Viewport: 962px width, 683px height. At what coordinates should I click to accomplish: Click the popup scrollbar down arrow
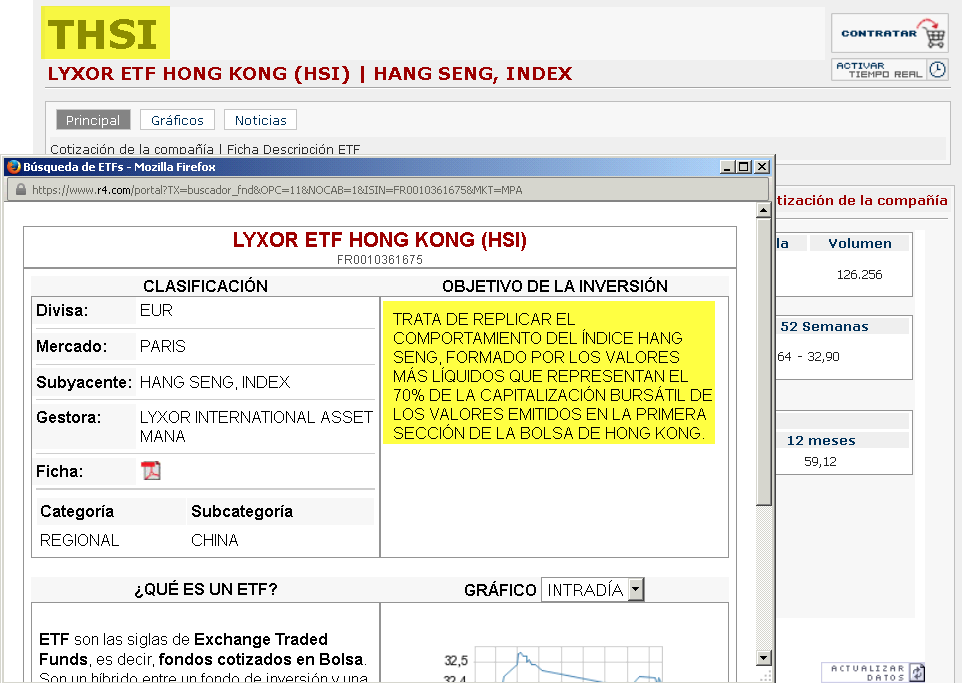point(763,658)
